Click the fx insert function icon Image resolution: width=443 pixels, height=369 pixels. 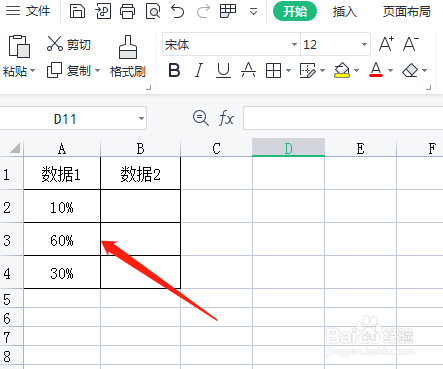(x=226, y=118)
